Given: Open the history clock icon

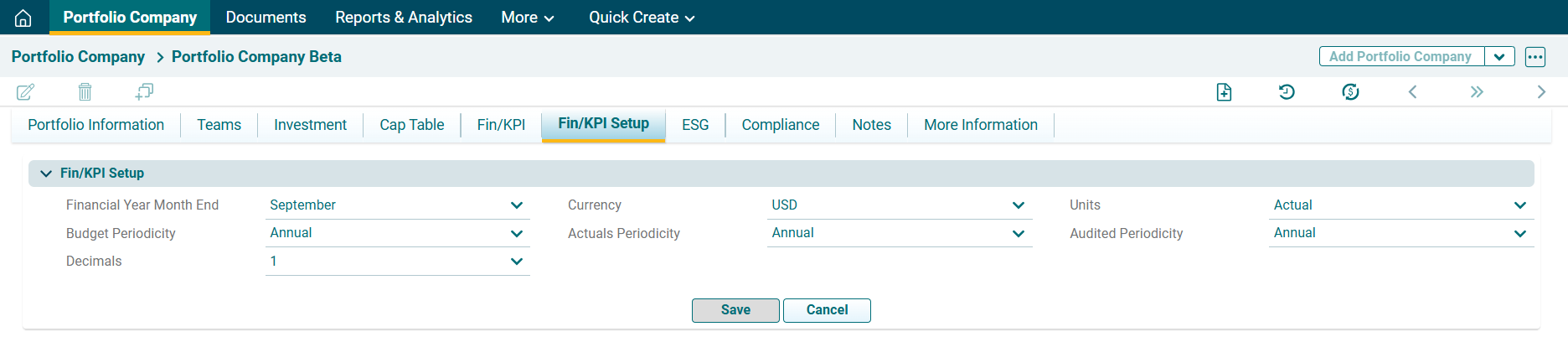Looking at the screenshot, I should pyautogui.click(x=1287, y=92).
